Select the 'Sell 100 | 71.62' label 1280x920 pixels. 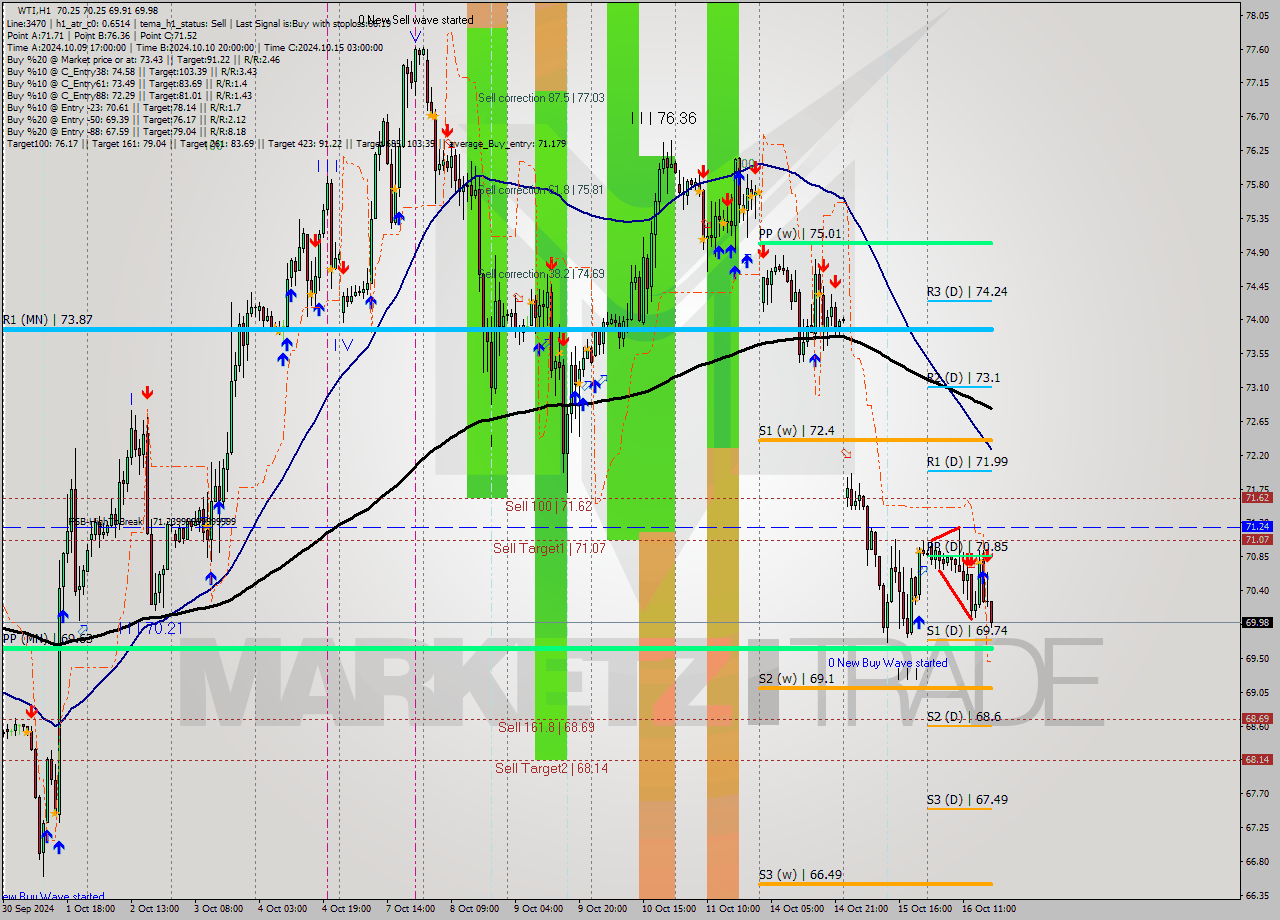(x=549, y=507)
